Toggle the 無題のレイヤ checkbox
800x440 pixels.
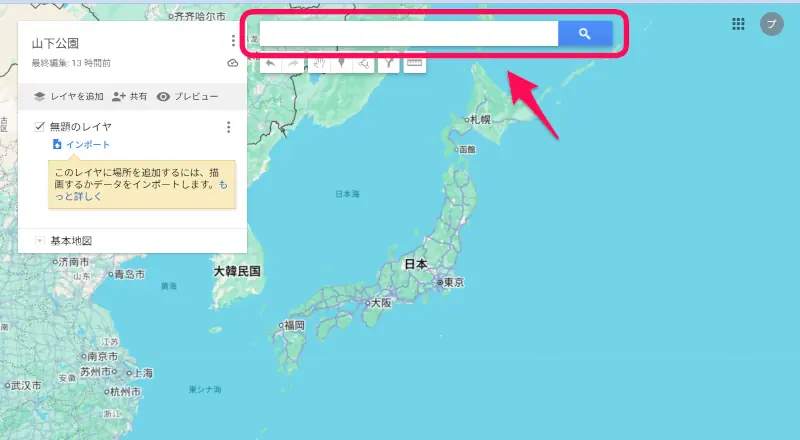(x=39, y=127)
